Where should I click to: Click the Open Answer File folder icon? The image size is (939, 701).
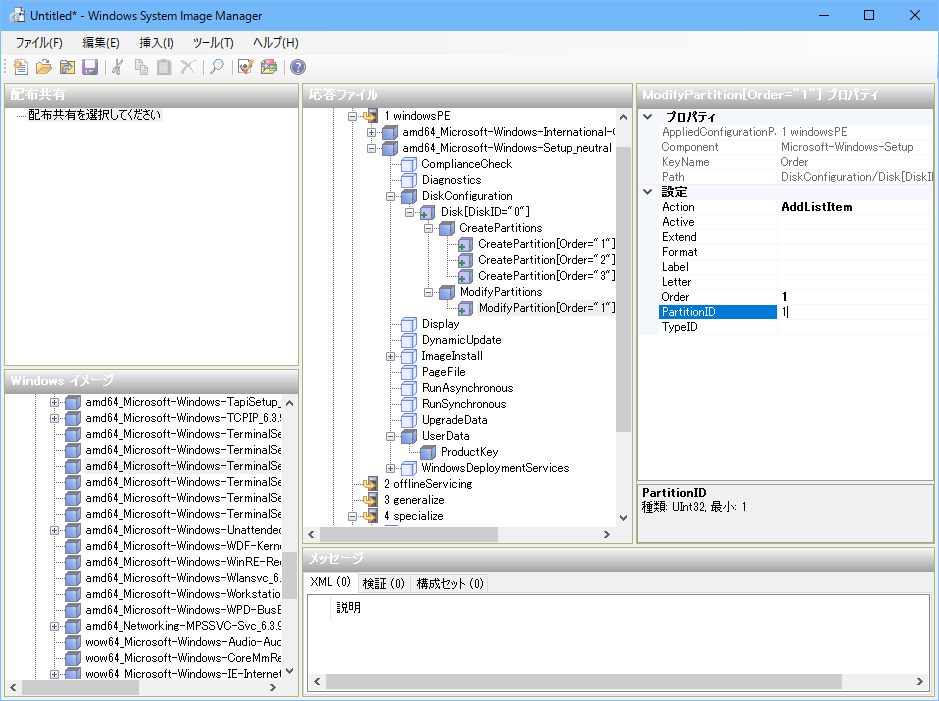44,67
